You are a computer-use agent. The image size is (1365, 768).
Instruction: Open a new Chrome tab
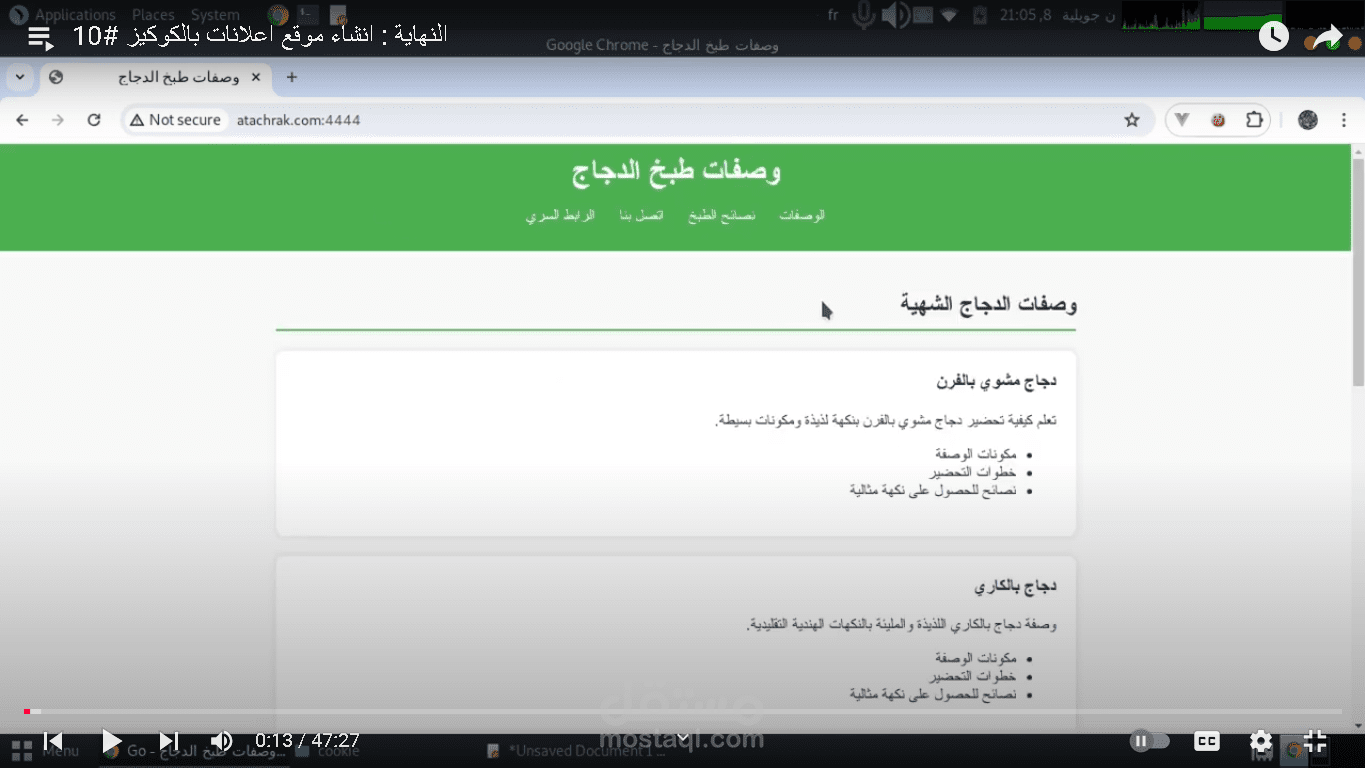point(292,77)
